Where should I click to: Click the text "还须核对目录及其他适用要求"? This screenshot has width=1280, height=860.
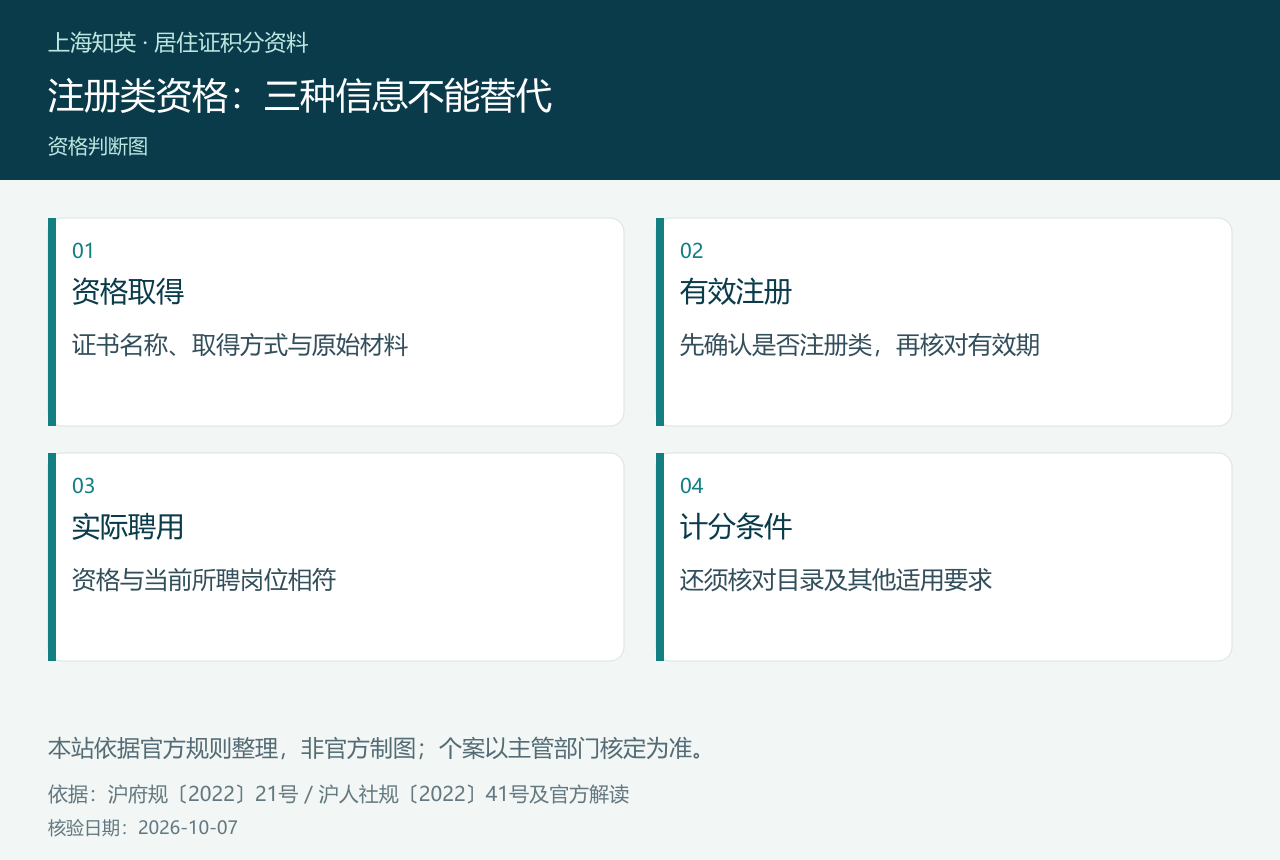click(x=836, y=580)
